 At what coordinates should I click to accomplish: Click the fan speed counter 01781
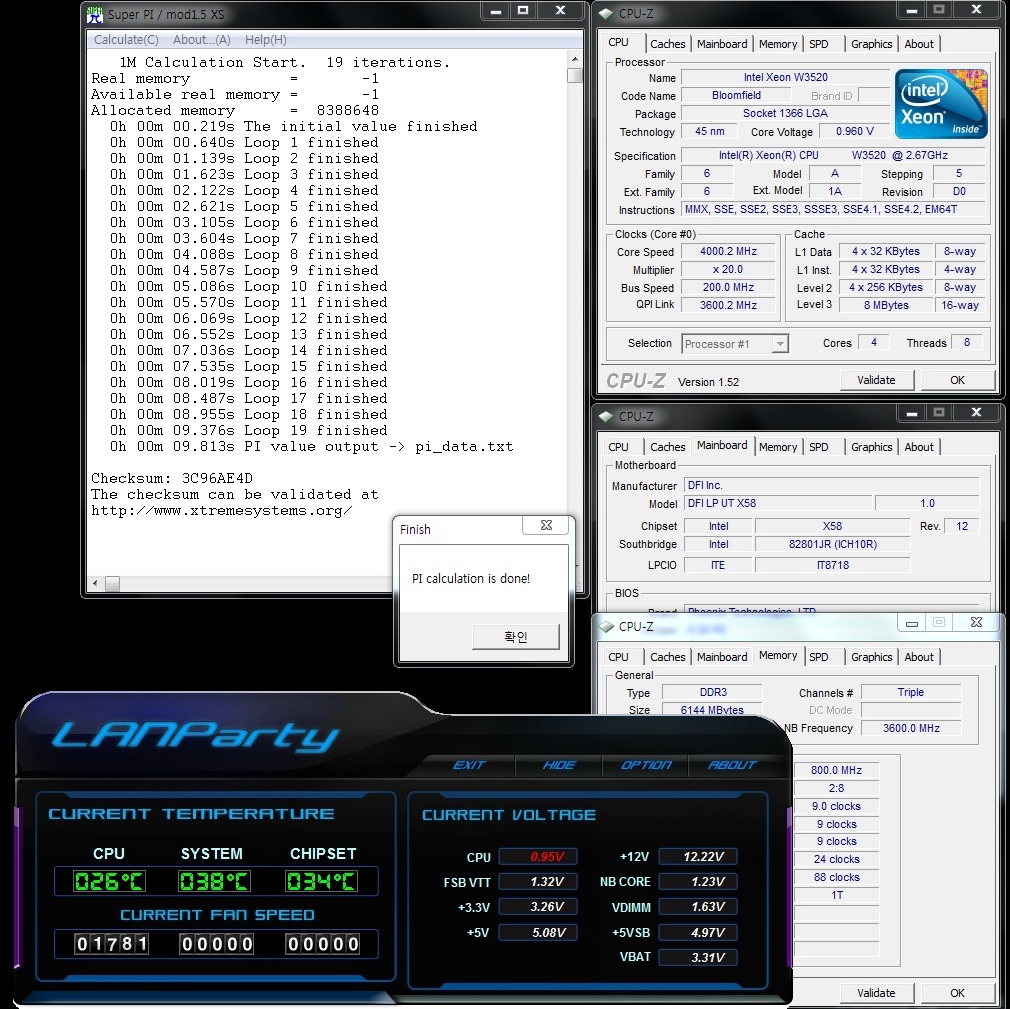[111, 944]
